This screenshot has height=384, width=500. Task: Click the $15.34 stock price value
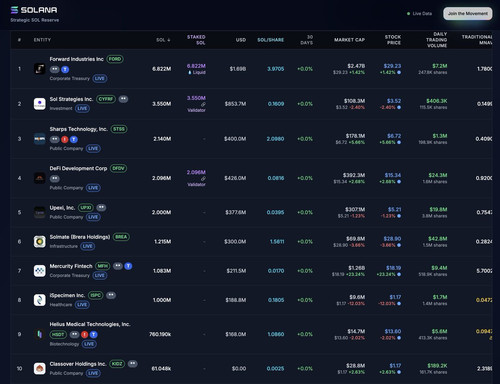(393, 175)
